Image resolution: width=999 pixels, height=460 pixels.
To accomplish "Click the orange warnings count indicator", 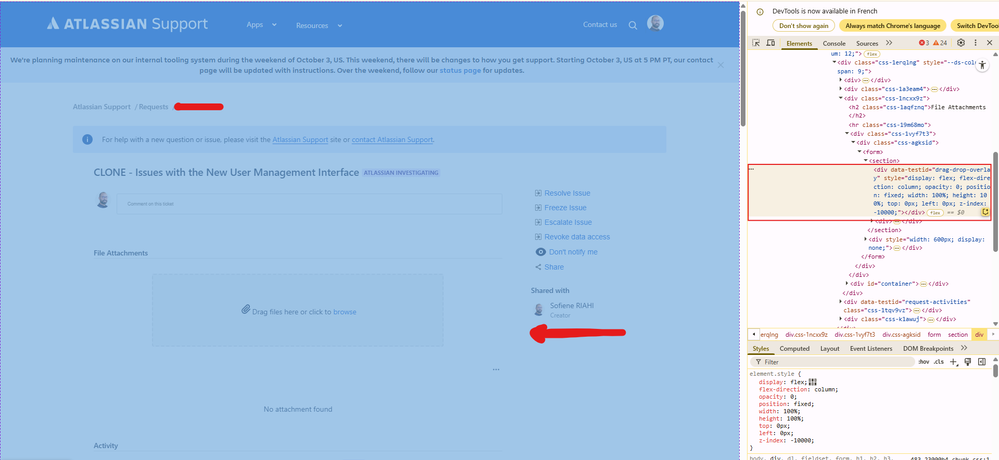I will pos(940,43).
